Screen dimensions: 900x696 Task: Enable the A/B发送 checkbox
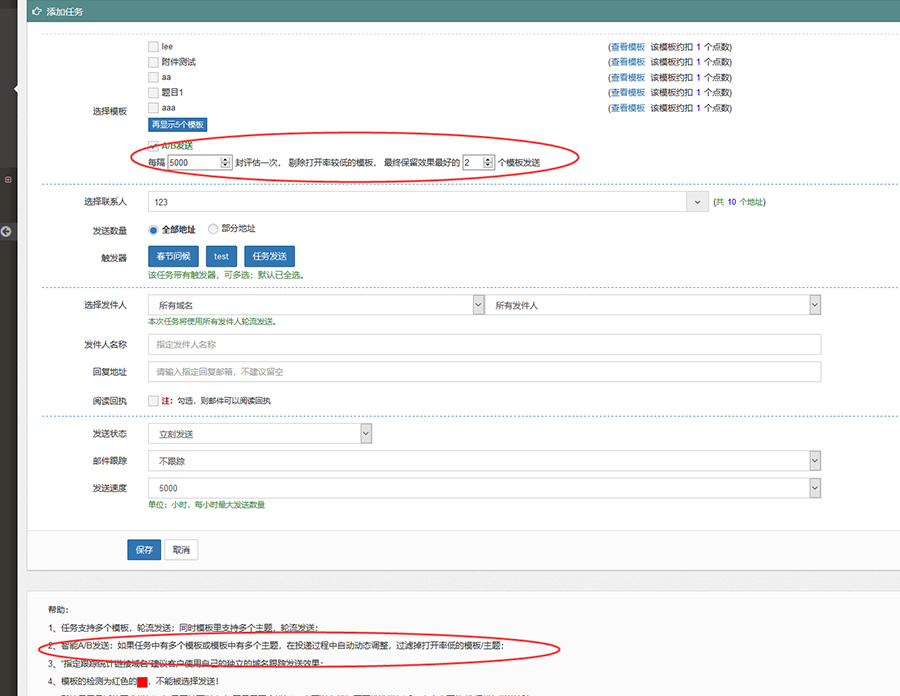(153, 145)
